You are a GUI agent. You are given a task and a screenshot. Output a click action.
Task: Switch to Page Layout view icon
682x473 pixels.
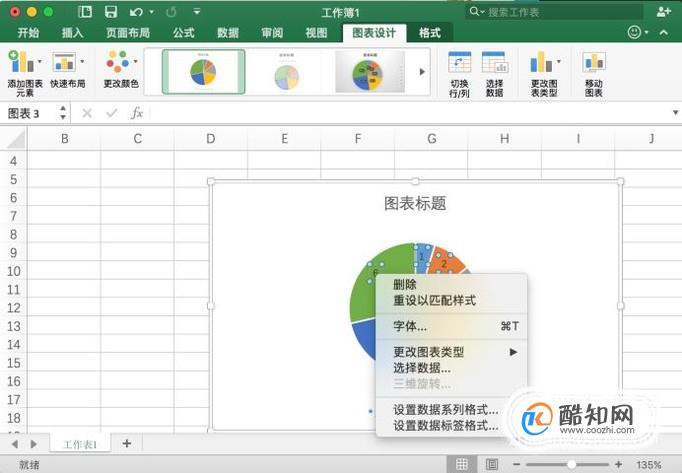[x=491, y=464]
